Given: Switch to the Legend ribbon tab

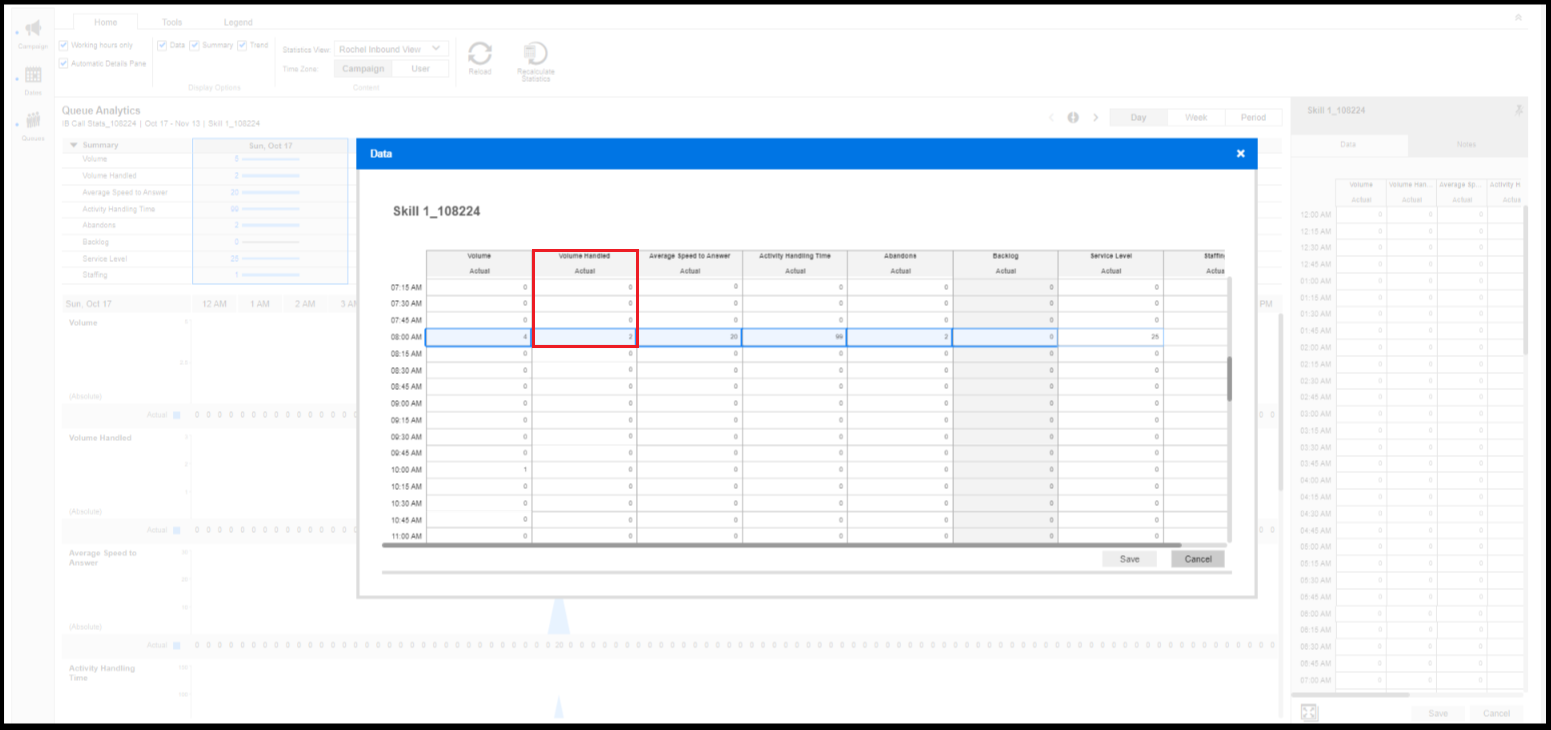Looking at the screenshot, I should click(238, 21).
